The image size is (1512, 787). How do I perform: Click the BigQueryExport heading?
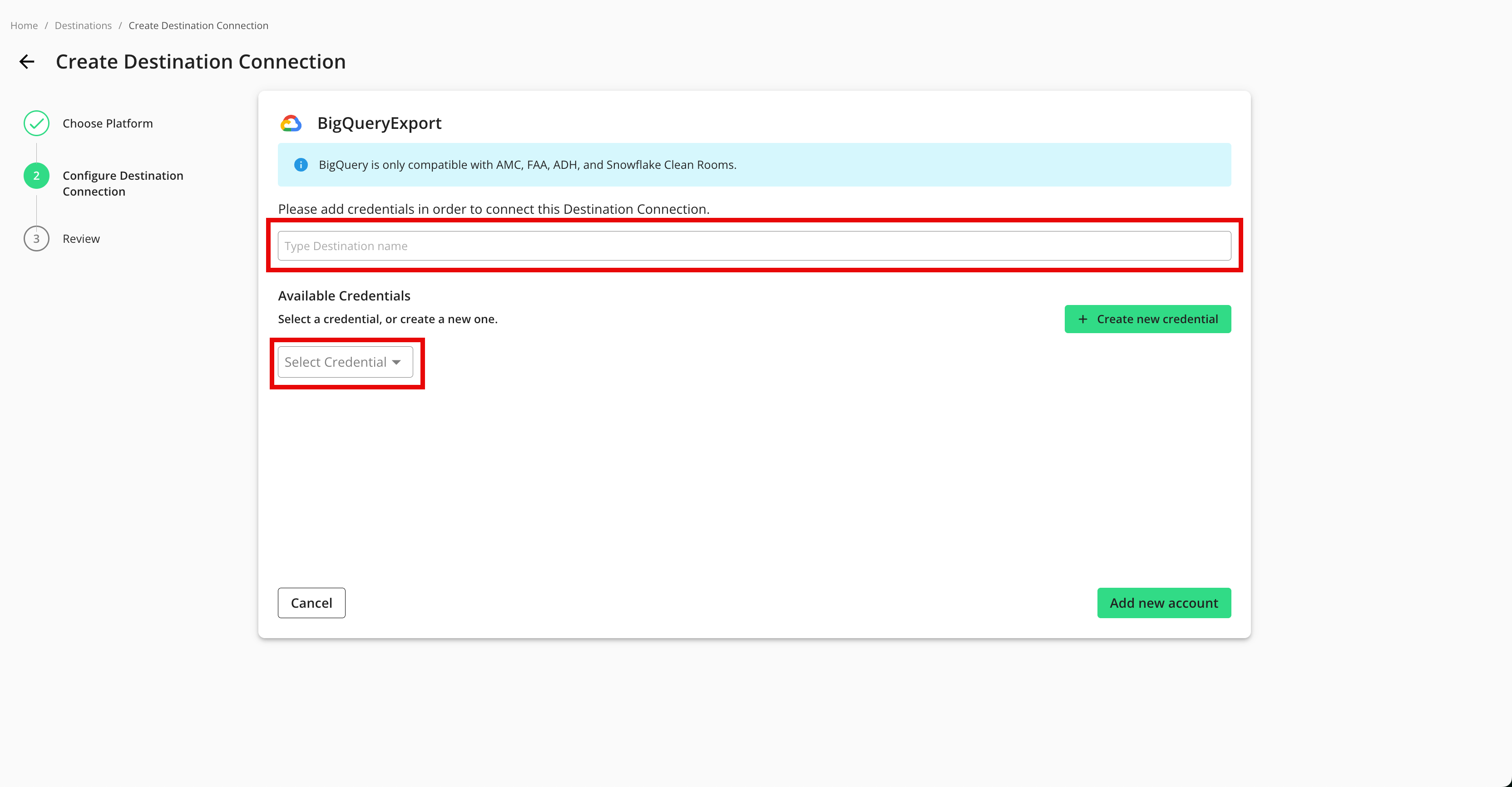[x=379, y=123]
